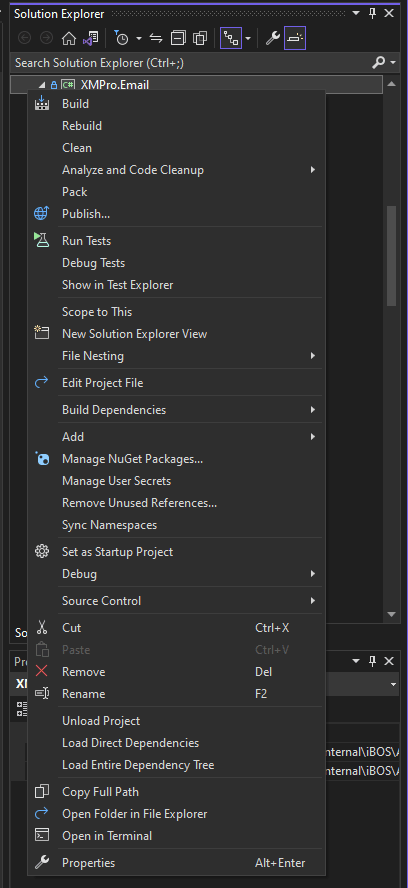
Task: Click Manage NuGet Packages icon
Action: tap(42, 458)
